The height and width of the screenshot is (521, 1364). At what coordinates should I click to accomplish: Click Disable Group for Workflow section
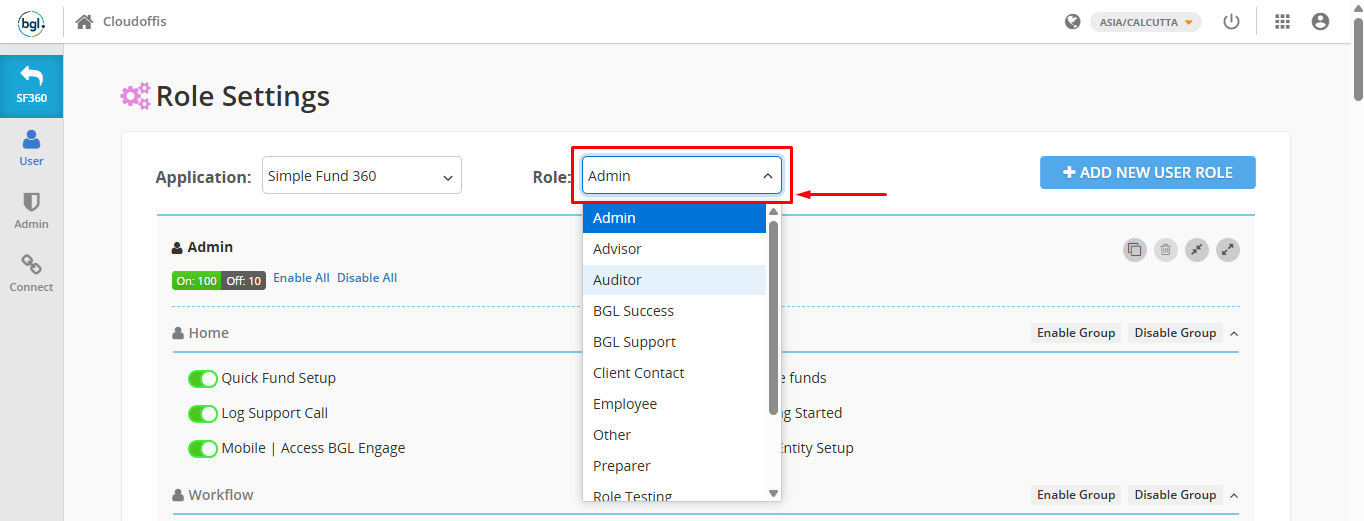[x=1175, y=495]
